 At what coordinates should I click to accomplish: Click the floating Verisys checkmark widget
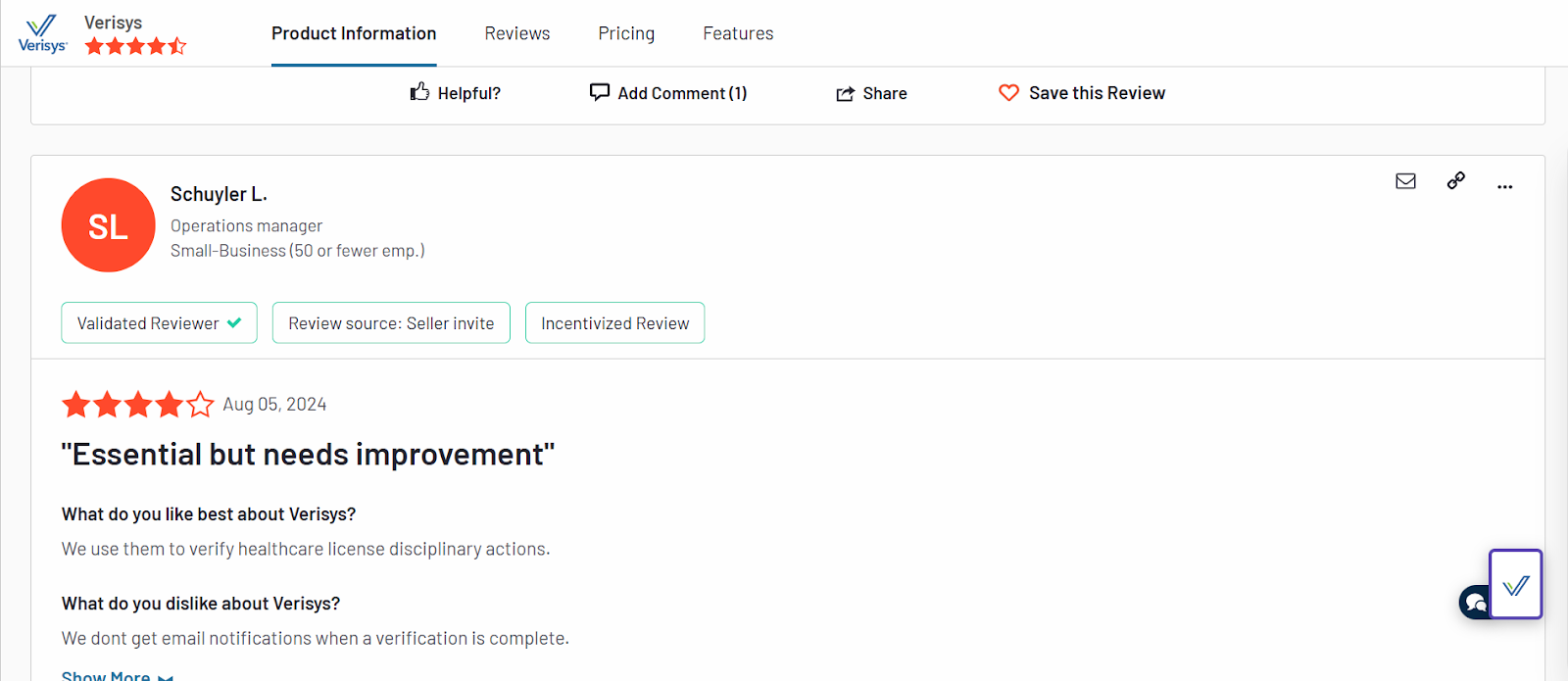pos(1515,584)
